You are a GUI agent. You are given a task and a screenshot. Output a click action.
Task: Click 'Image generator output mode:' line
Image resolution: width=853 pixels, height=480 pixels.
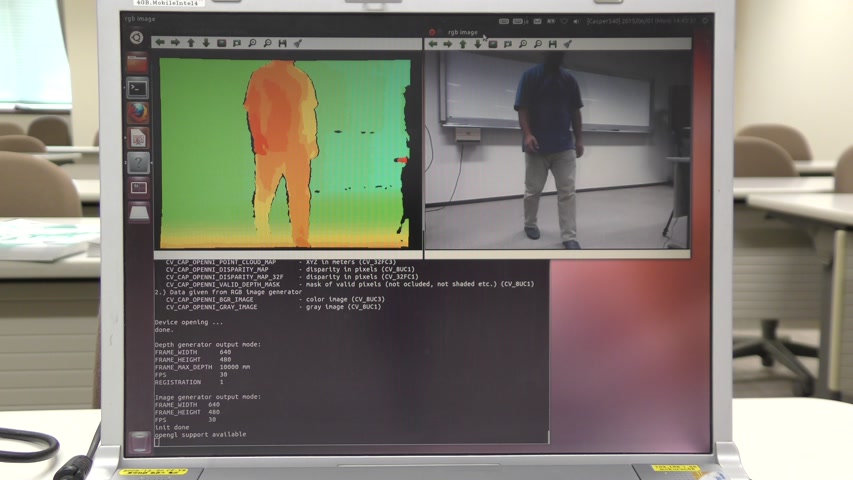(207, 397)
